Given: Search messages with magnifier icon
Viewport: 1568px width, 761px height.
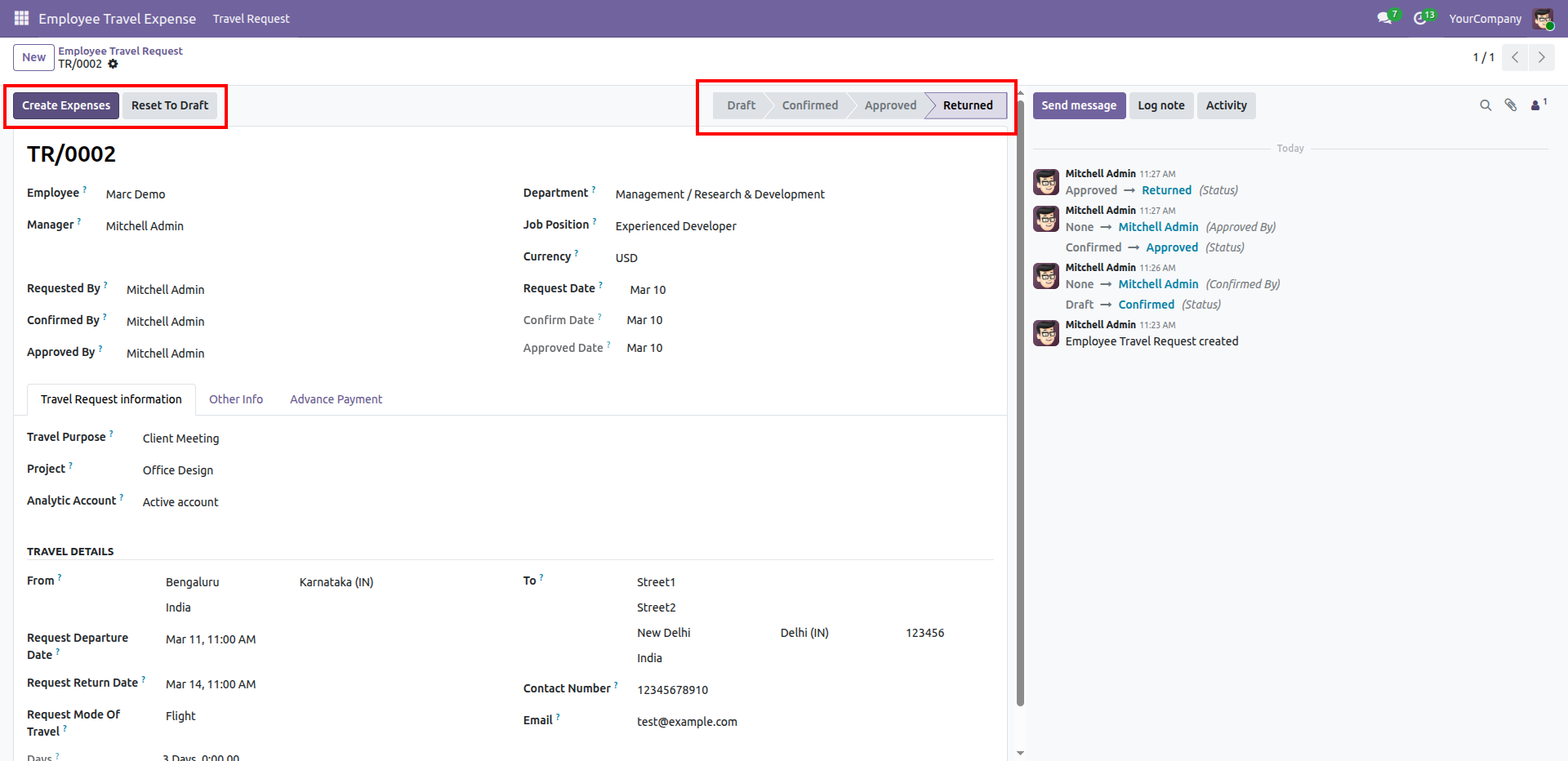Looking at the screenshot, I should [x=1486, y=105].
